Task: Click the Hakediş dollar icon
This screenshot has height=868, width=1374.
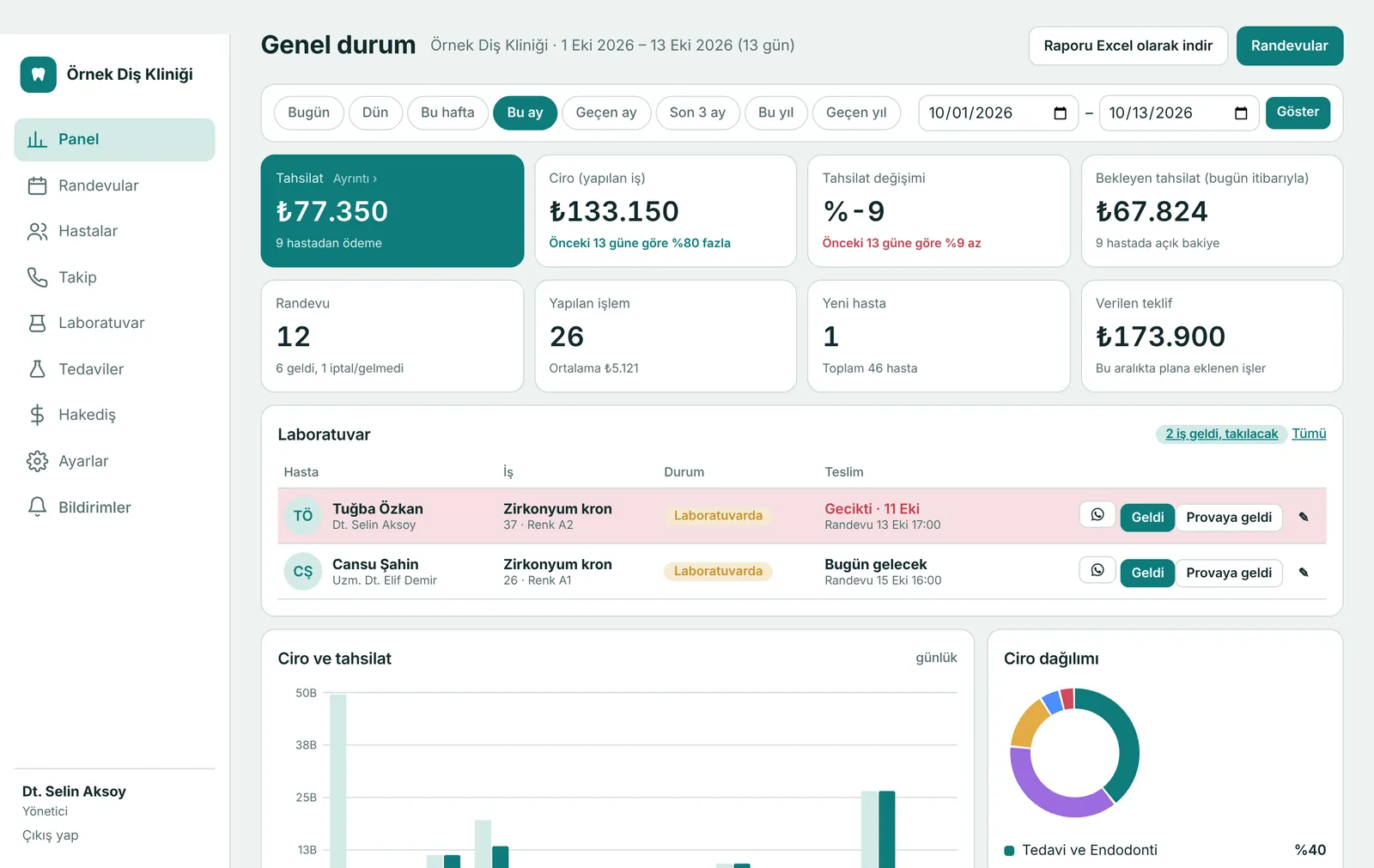Action: tap(37, 415)
